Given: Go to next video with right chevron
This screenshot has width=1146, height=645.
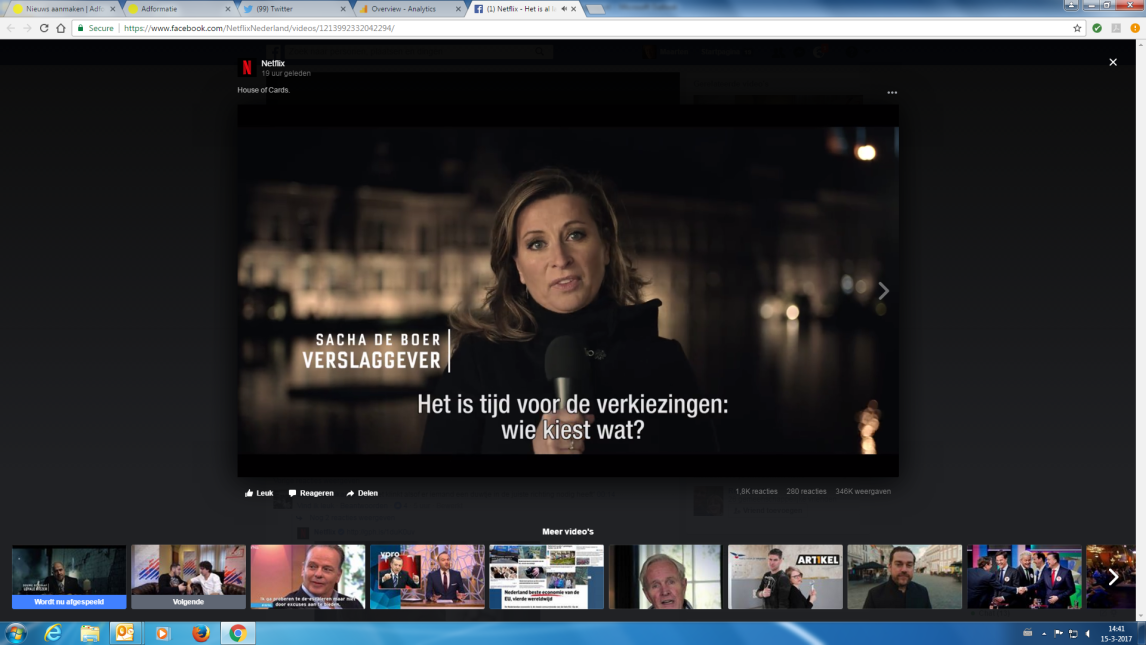Looking at the screenshot, I should pyautogui.click(x=883, y=291).
